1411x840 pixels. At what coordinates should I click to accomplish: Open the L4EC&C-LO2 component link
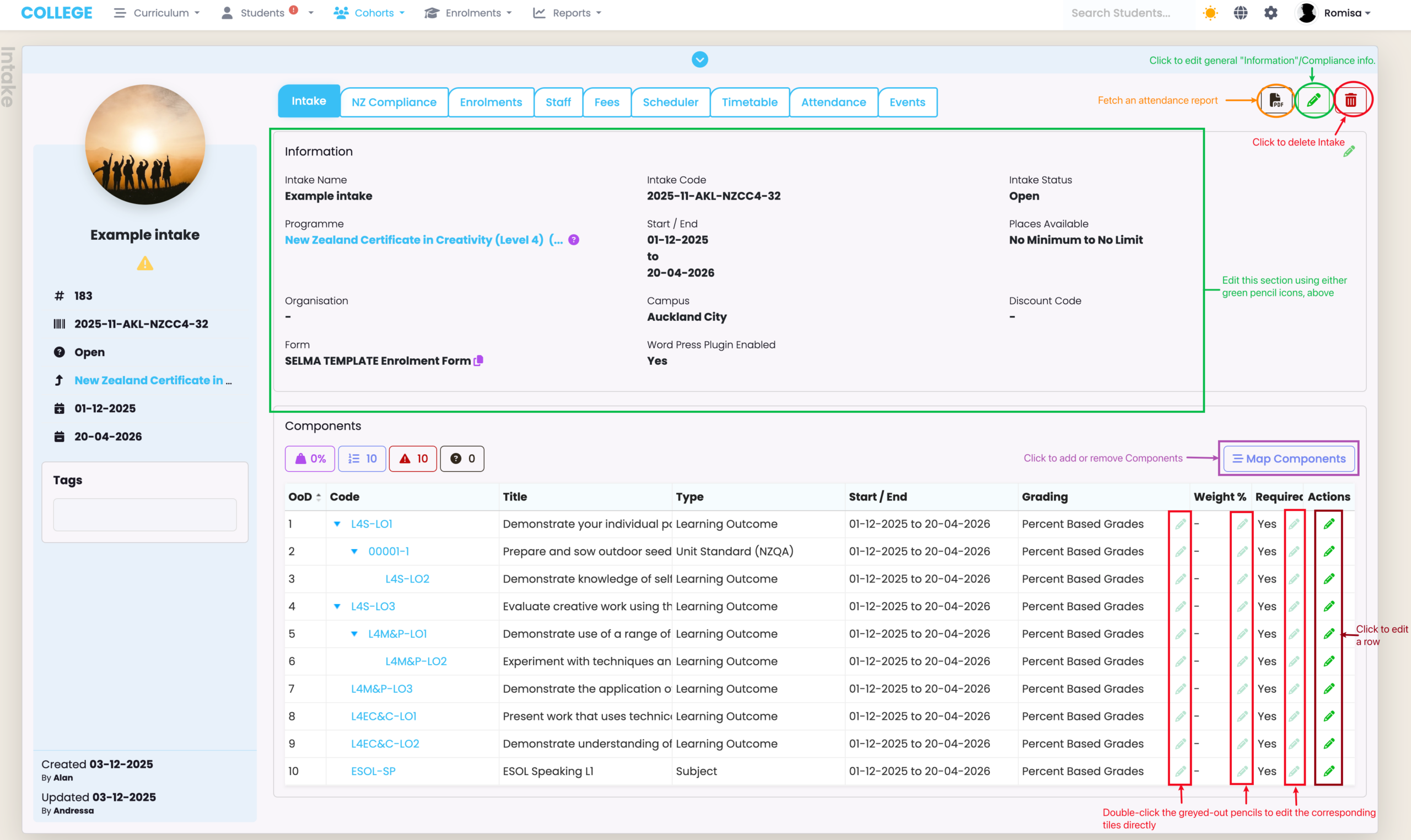tap(385, 744)
